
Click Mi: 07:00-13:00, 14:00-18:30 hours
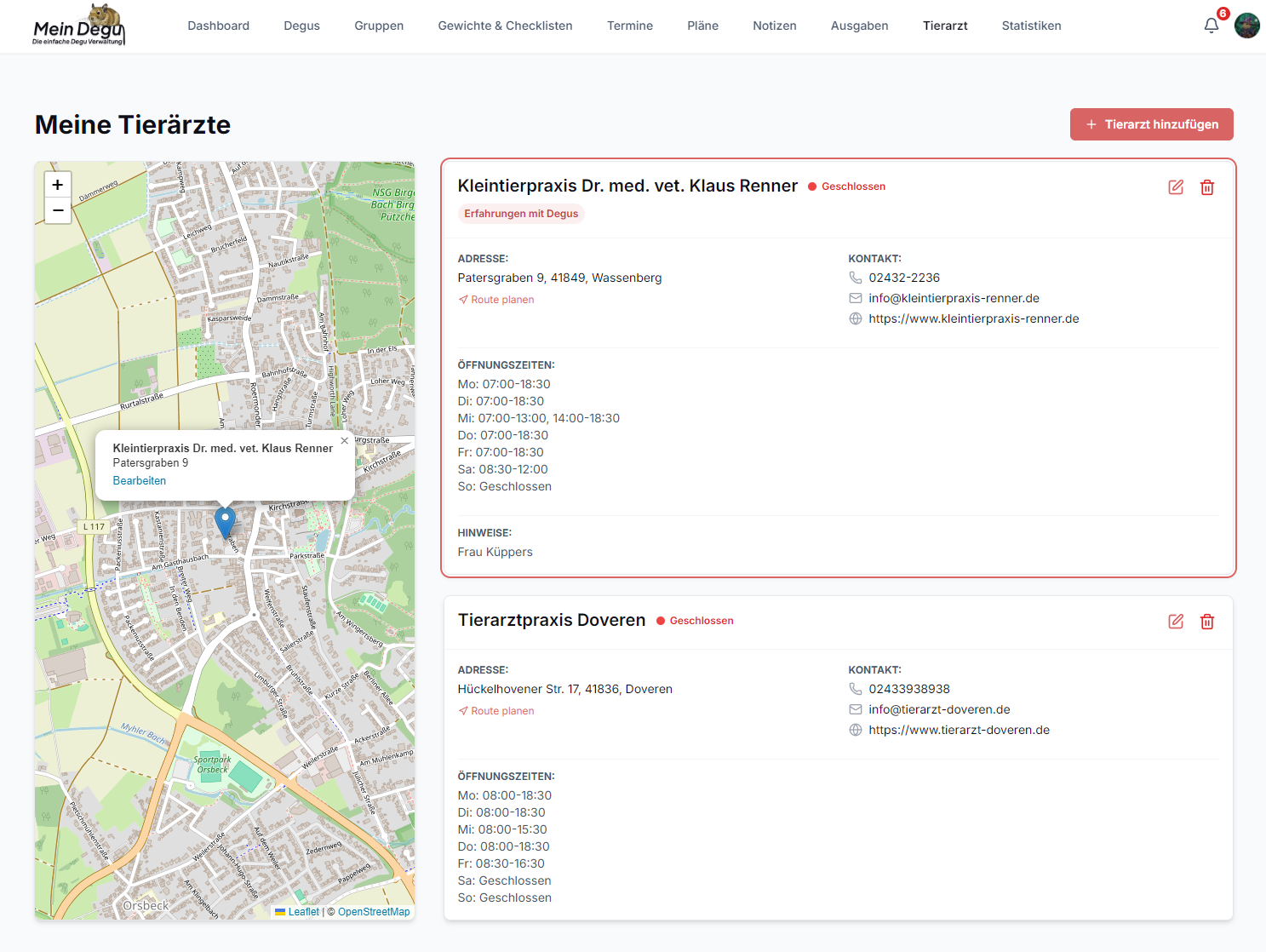(539, 418)
